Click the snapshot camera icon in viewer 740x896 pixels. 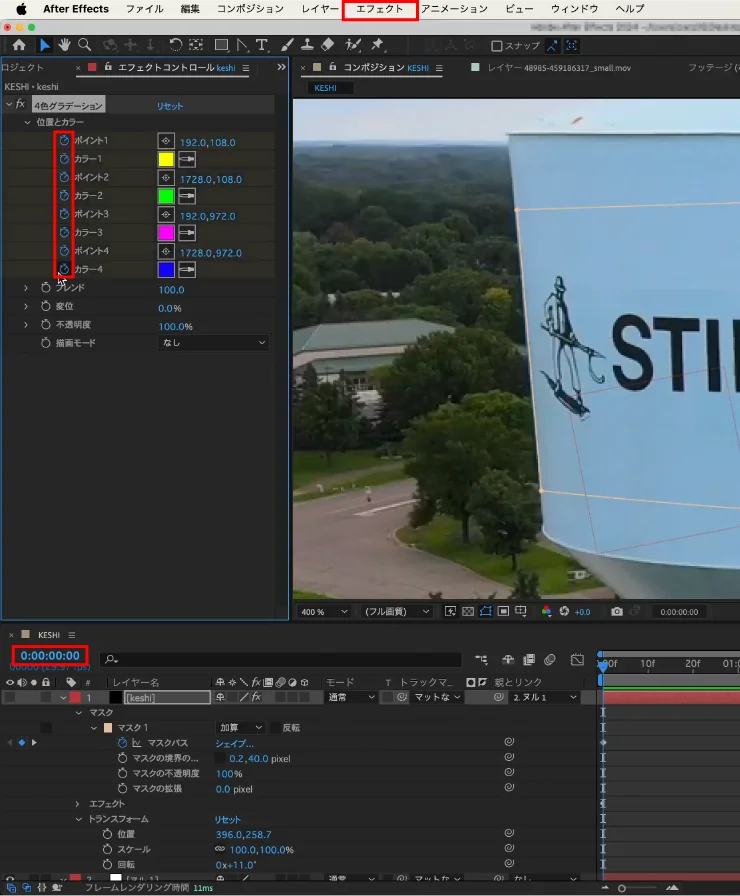click(x=617, y=611)
